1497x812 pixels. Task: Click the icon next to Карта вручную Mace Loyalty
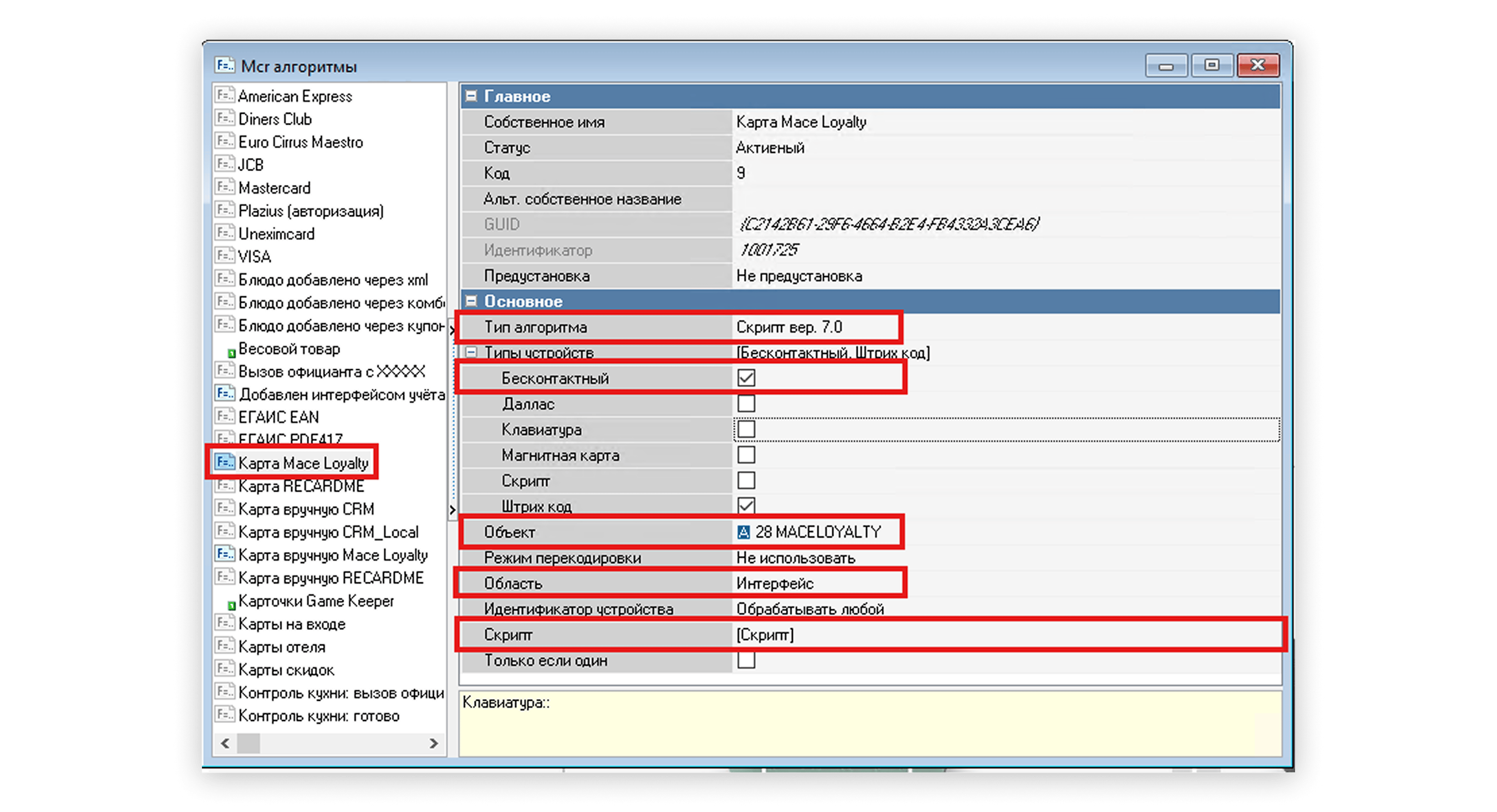[x=224, y=554]
